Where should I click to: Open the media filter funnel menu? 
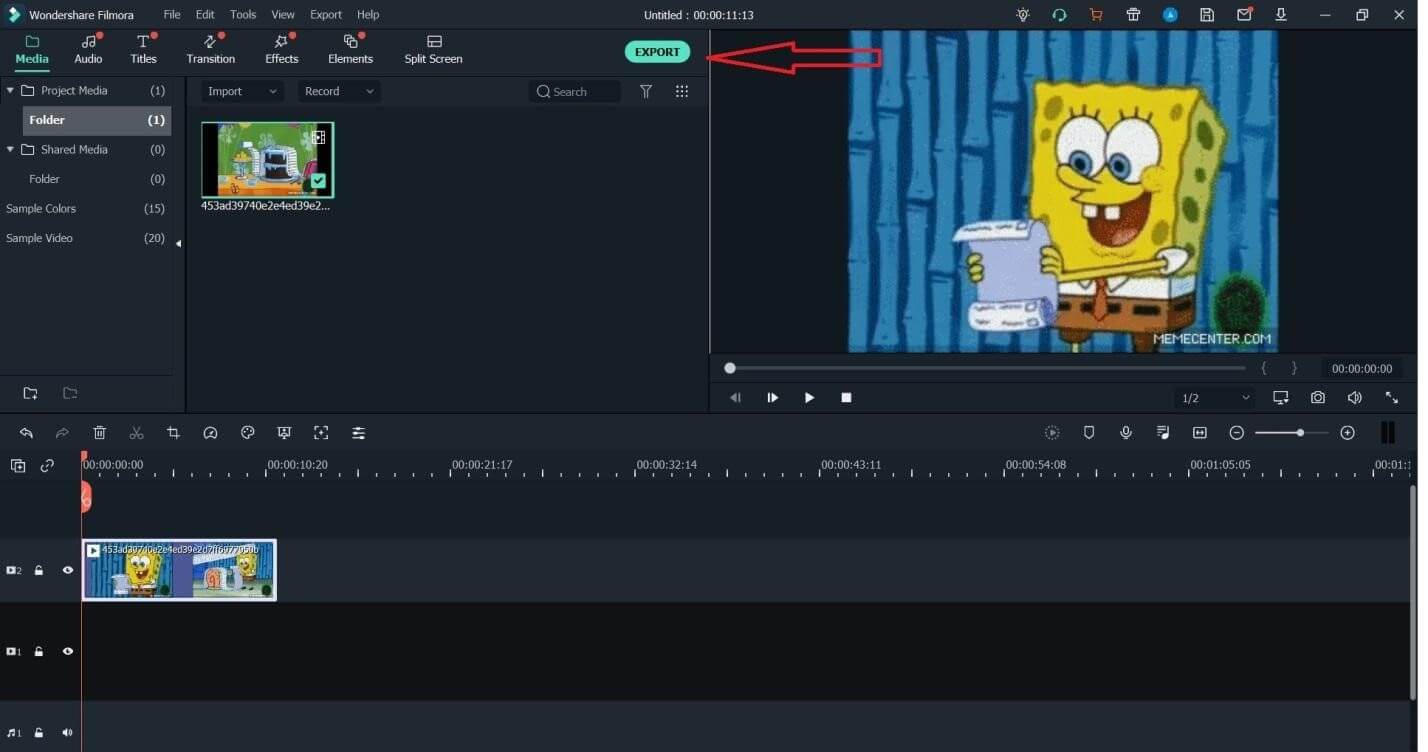tap(646, 91)
